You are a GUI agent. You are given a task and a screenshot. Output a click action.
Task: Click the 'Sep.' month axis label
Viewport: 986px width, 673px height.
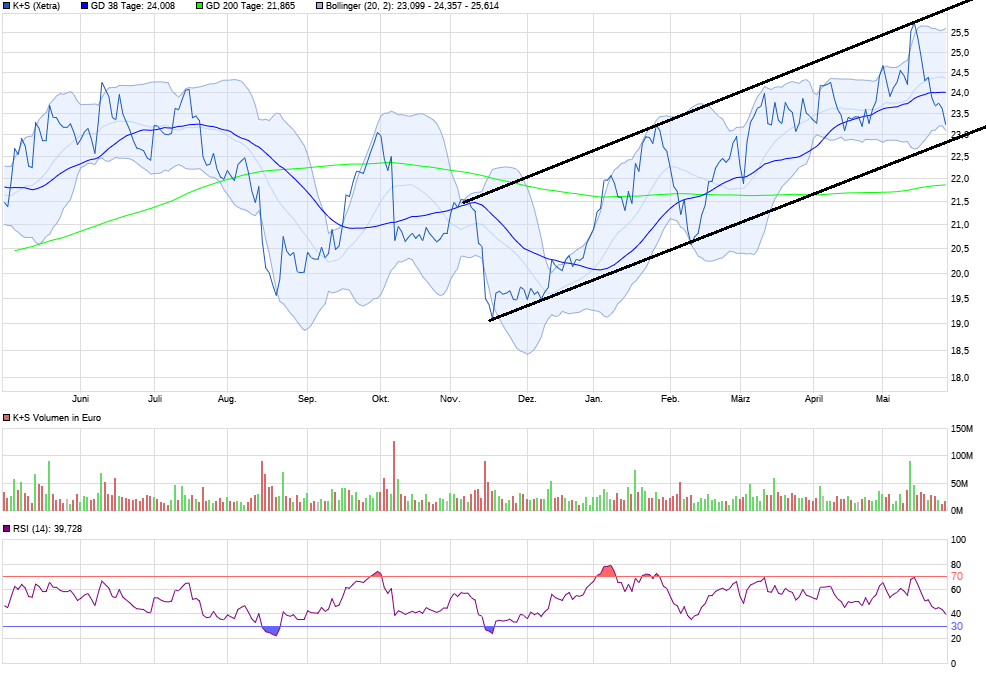click(307, 399)
